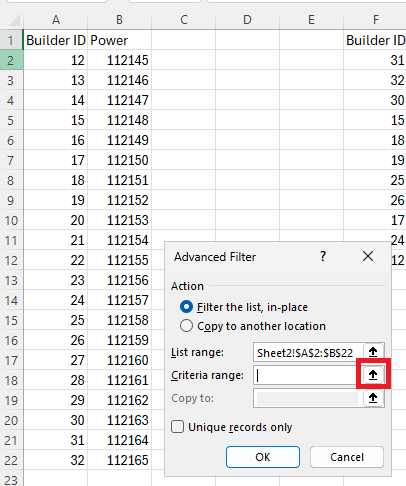Click the Power header cell B1

tap(119, 40)
